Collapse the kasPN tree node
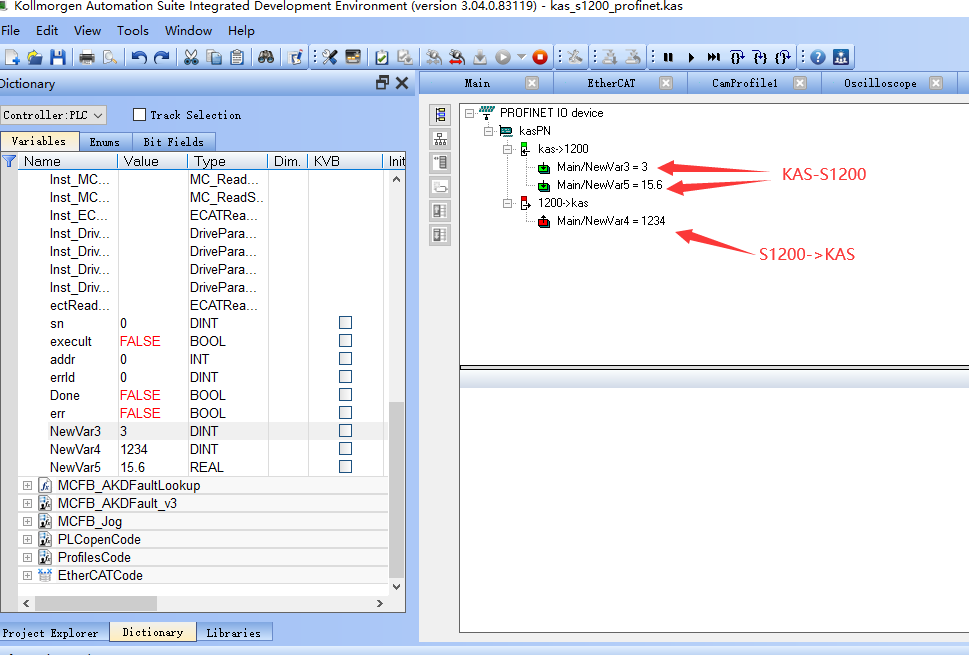Image resolution: width=969 pixels, height=655 pixels. [488, 131]
